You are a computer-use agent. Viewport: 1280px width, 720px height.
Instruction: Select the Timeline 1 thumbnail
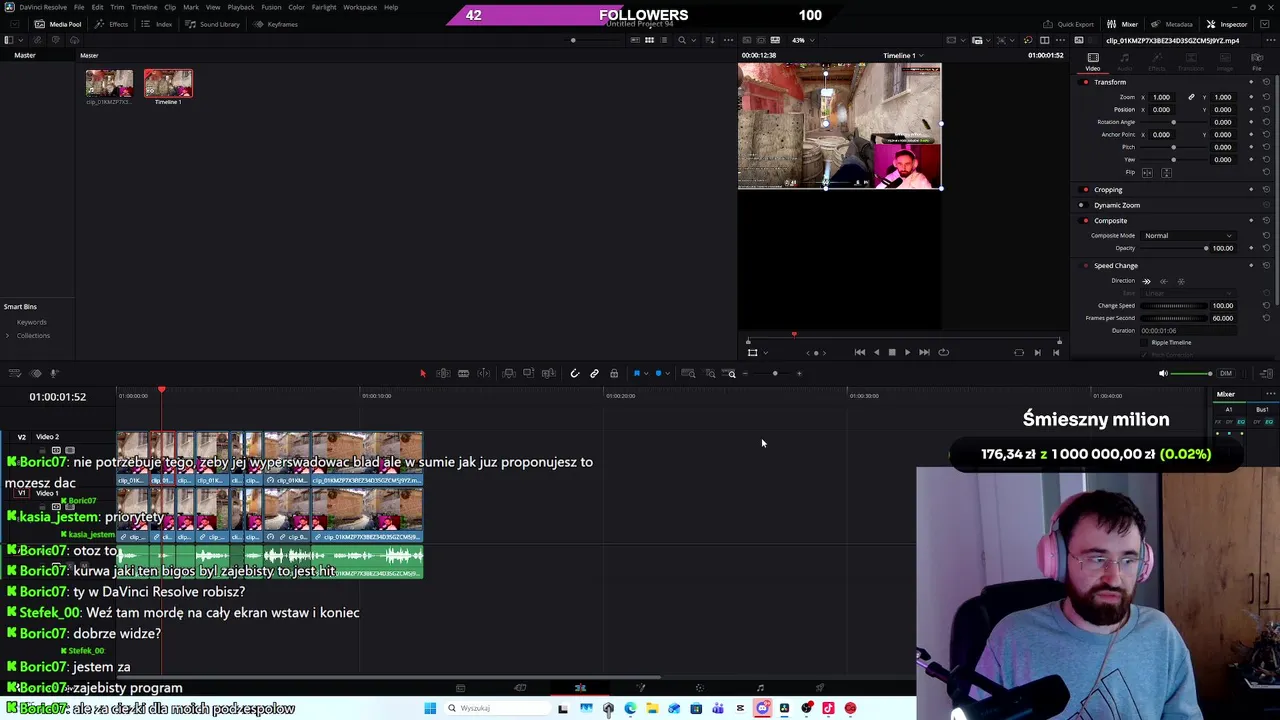(168, 84)
